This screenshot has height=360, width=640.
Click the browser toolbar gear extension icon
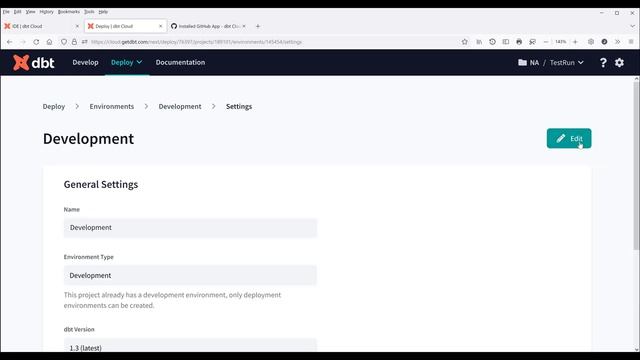pyautogui.click(x=591, y=42)
